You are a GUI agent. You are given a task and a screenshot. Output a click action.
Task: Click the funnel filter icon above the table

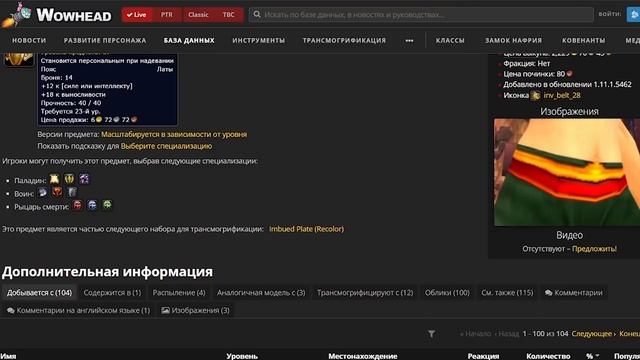pyautogui.click(x=431, y=334)
